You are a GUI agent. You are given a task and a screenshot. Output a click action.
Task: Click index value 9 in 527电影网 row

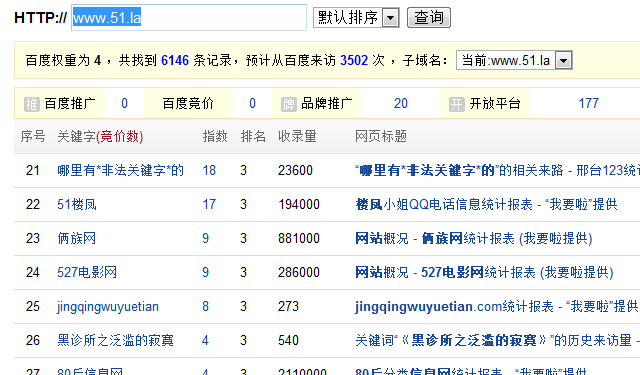click(x=205, y=272)
